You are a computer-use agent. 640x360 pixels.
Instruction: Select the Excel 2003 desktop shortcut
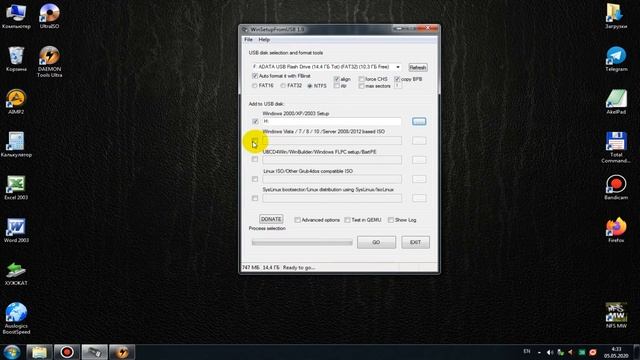point(16,188)
